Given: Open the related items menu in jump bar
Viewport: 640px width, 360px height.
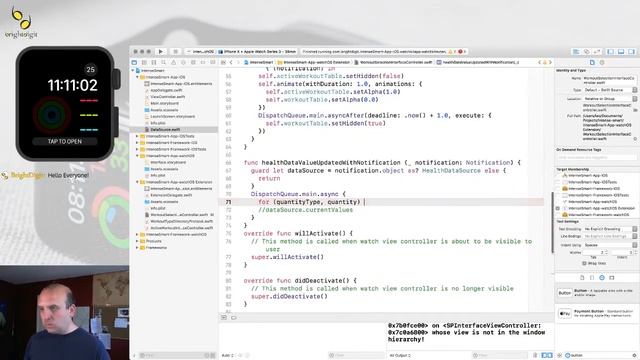Looking at the screenshot, I should [x=223, y=62].
